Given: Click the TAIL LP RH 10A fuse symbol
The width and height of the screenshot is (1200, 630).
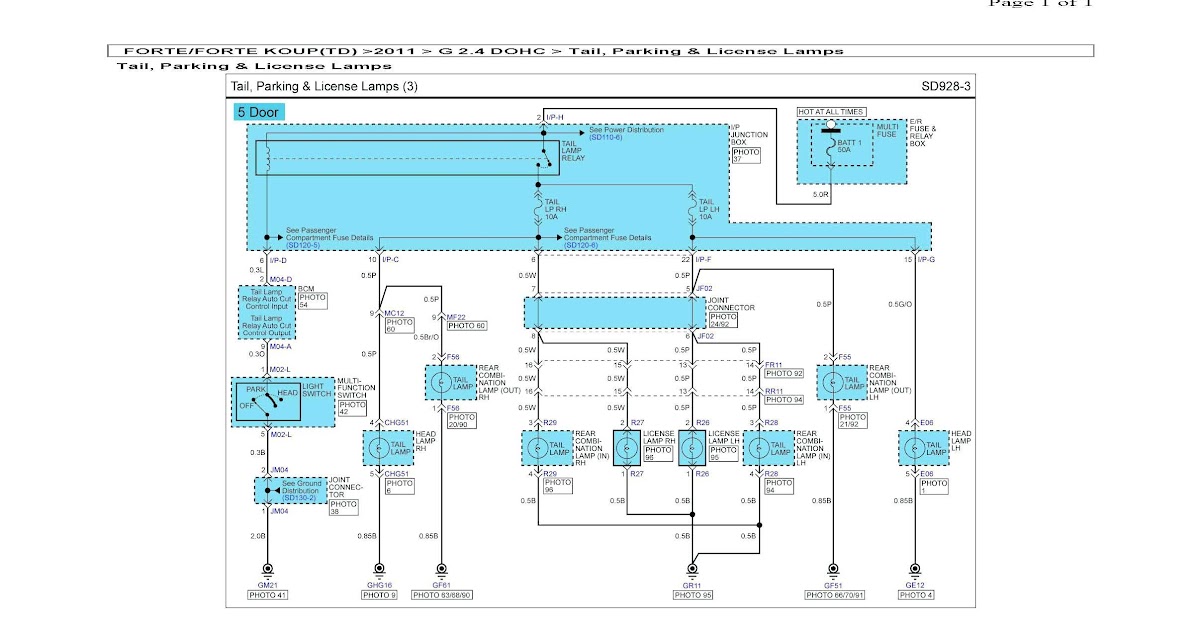Looking at the screenshot, I should tap(538, 211).
